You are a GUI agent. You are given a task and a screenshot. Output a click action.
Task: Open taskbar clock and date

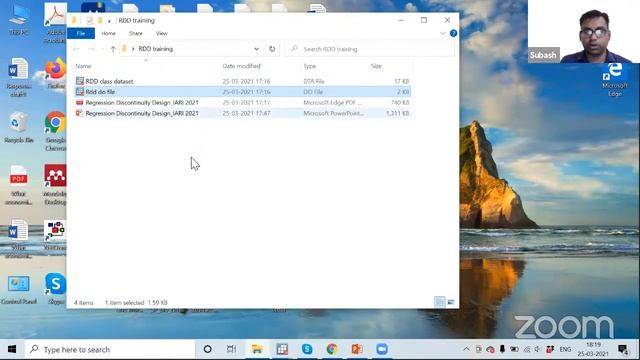click(x=593, y=349)
